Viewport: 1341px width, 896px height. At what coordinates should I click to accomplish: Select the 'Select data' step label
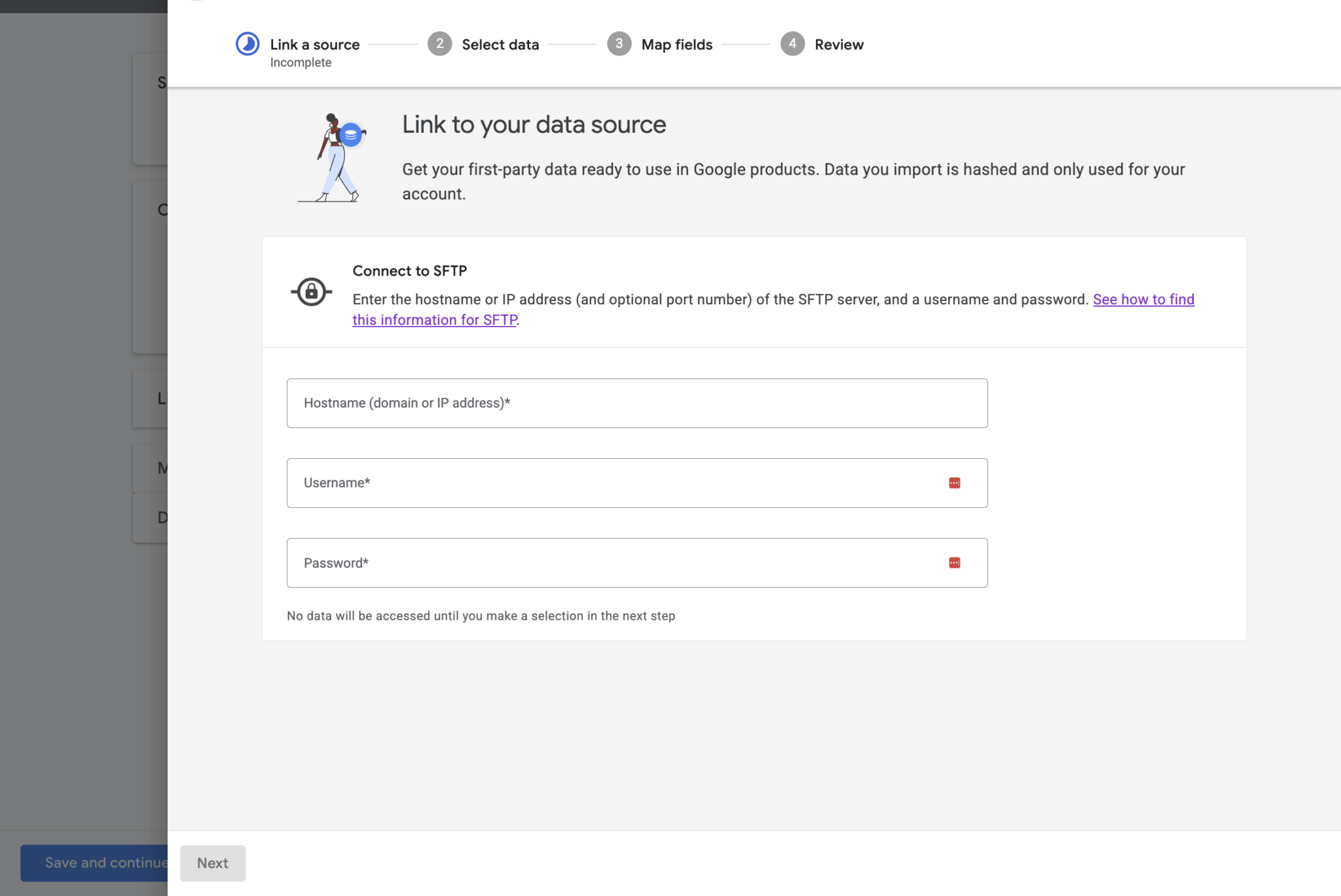(500, 44)
